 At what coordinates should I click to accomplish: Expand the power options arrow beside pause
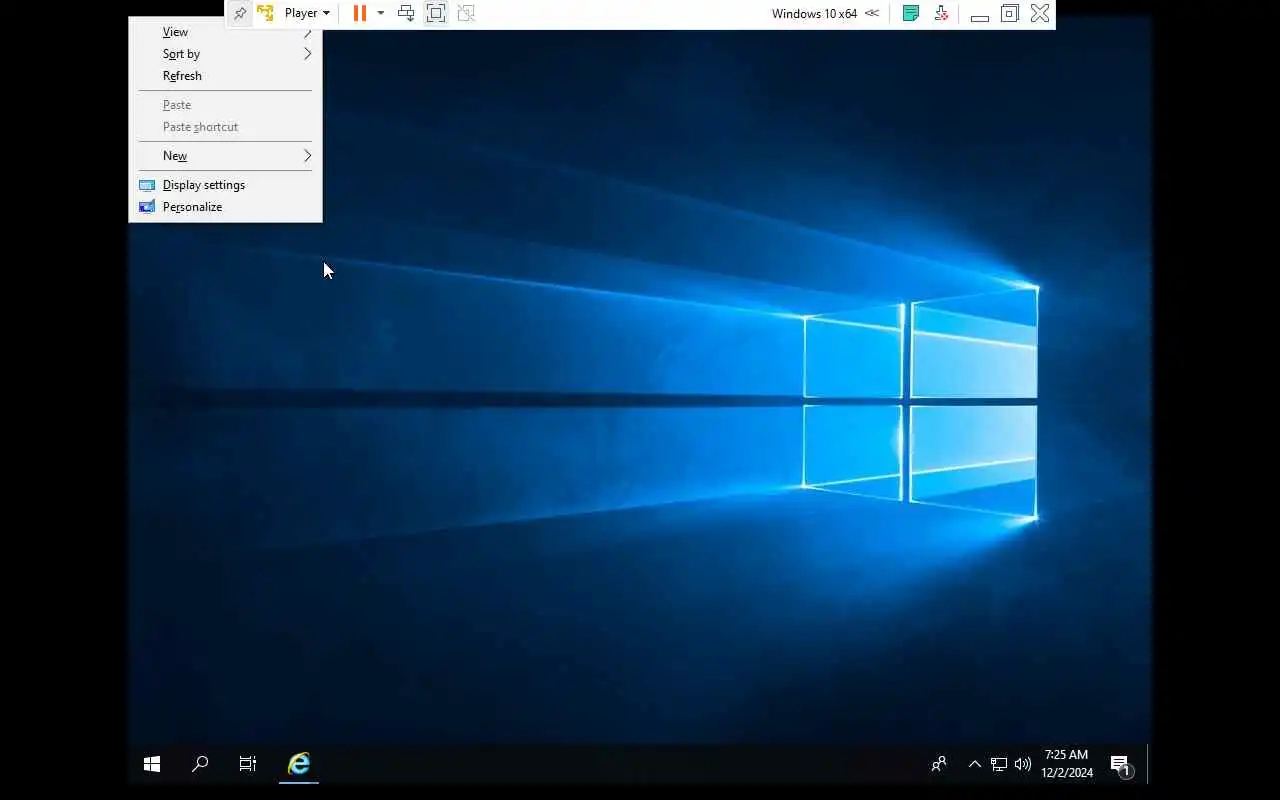tap(380, 13)
